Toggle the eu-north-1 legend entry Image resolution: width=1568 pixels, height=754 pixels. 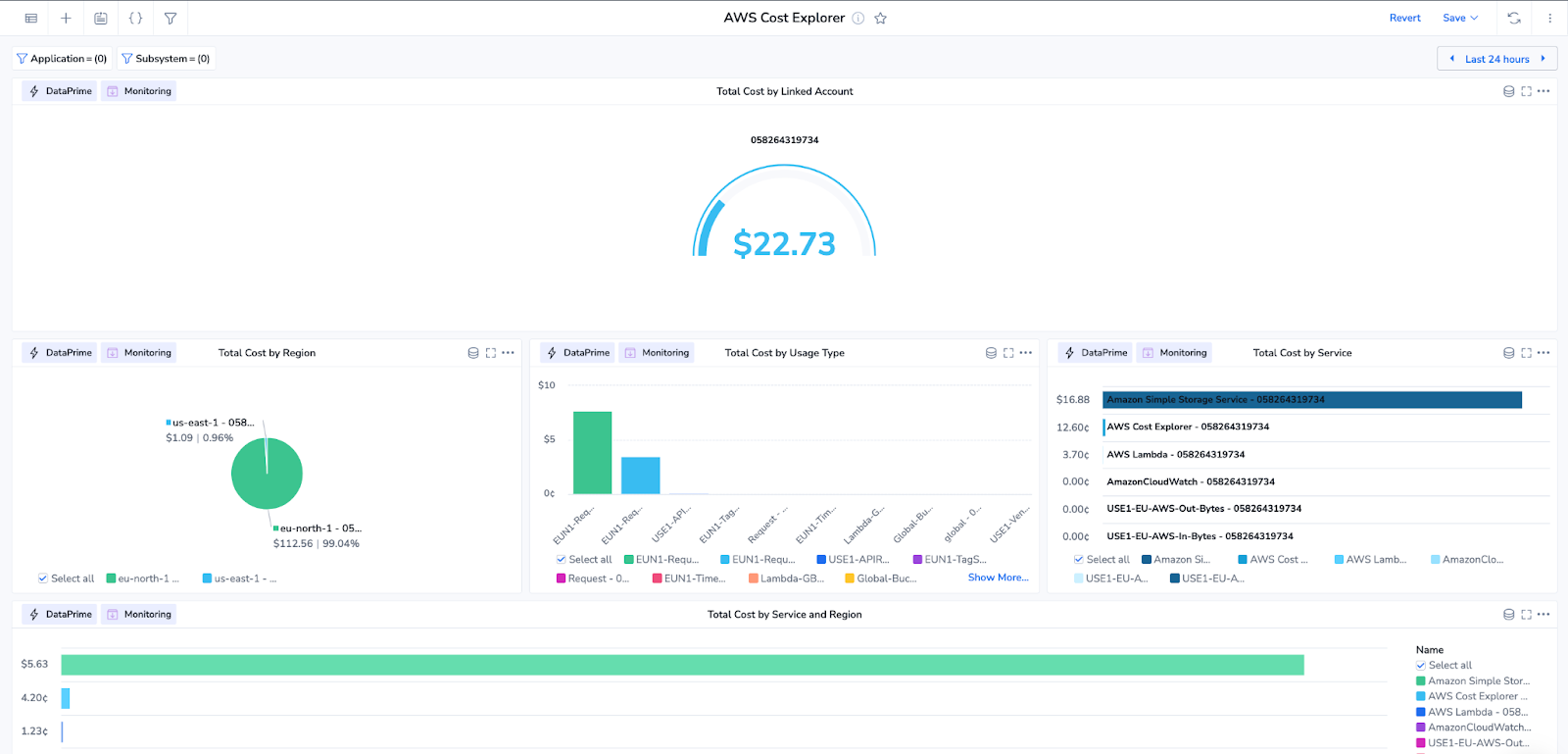[143, 578]
